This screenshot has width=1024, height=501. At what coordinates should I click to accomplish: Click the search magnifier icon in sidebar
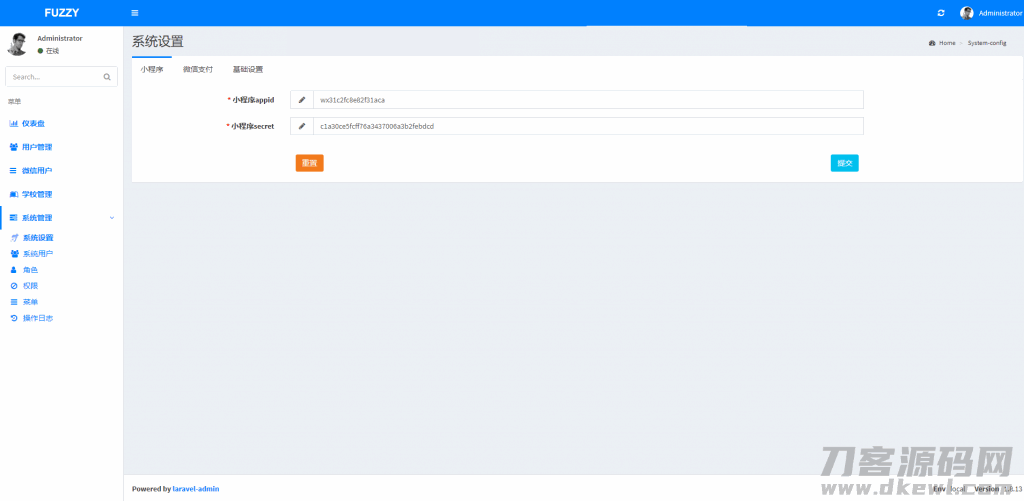click(107, 76)
